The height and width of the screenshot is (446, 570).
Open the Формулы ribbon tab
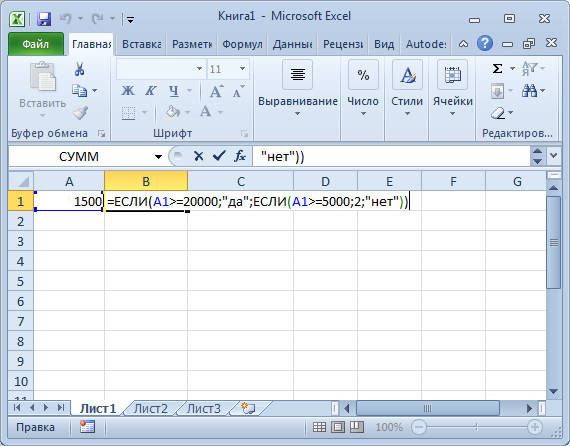[x=242, y=44]
